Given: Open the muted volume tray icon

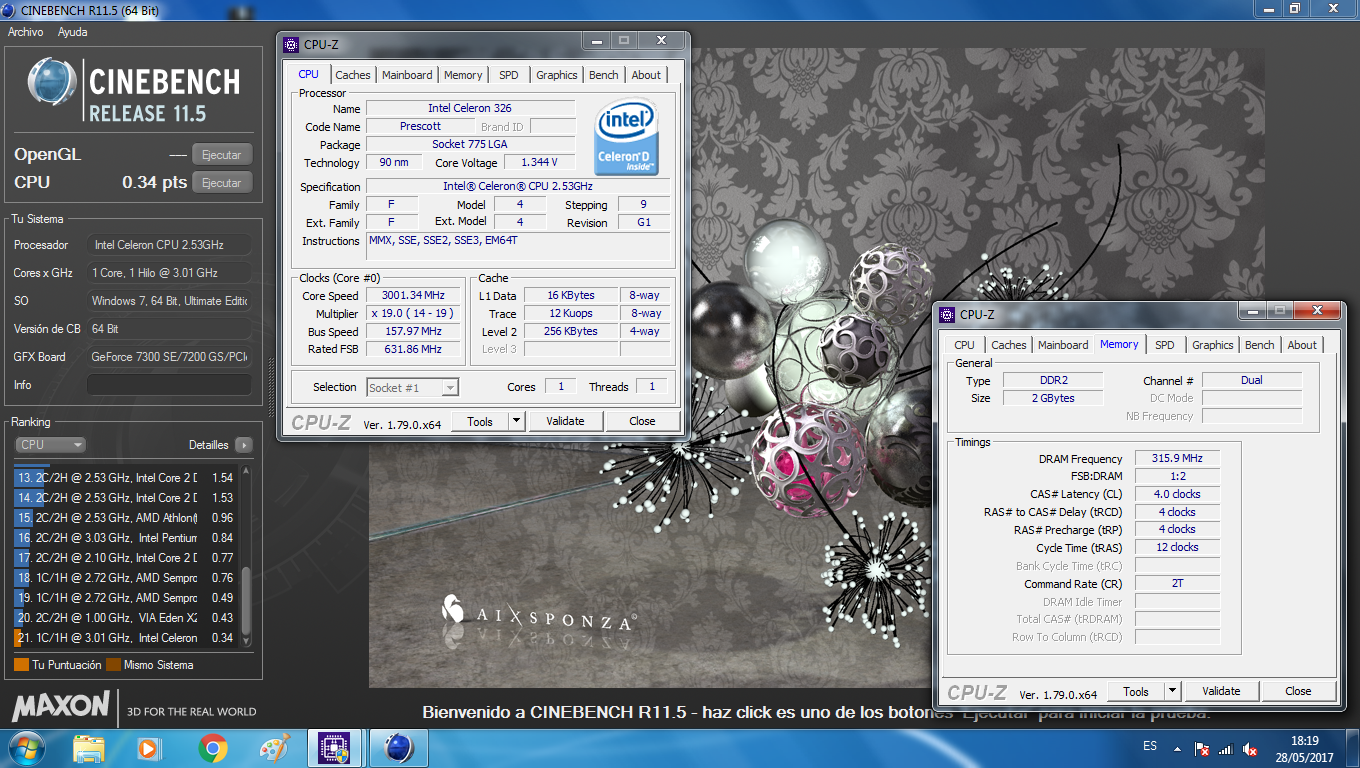Looking at the screenshot, I should click(1250, 748).
